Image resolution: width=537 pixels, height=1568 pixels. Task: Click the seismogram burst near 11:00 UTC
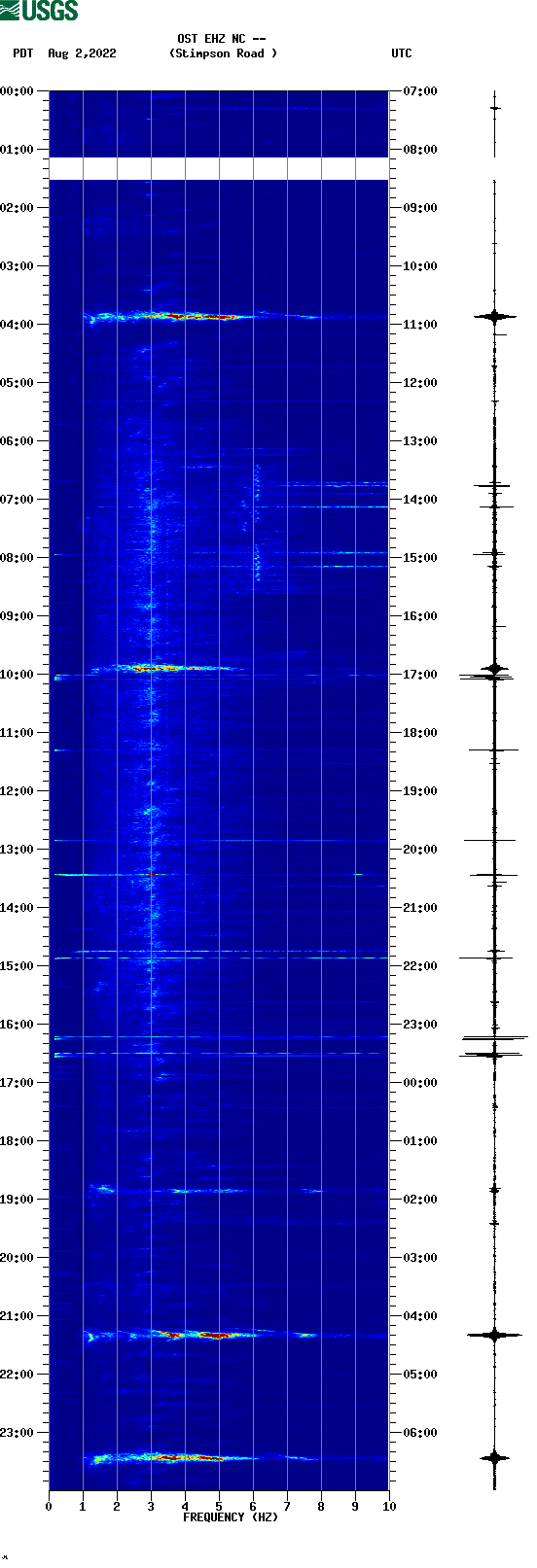click(494, 316)
